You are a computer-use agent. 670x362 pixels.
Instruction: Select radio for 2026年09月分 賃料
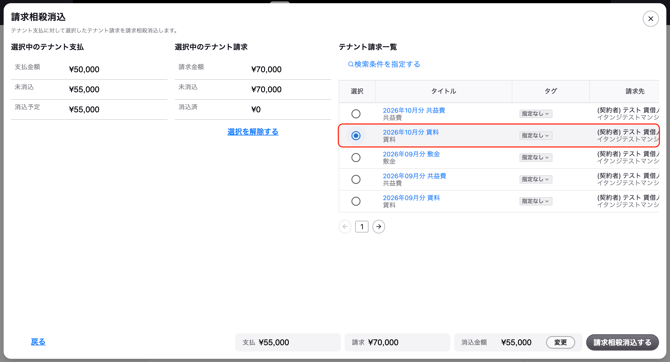click(x=356, y=201)
